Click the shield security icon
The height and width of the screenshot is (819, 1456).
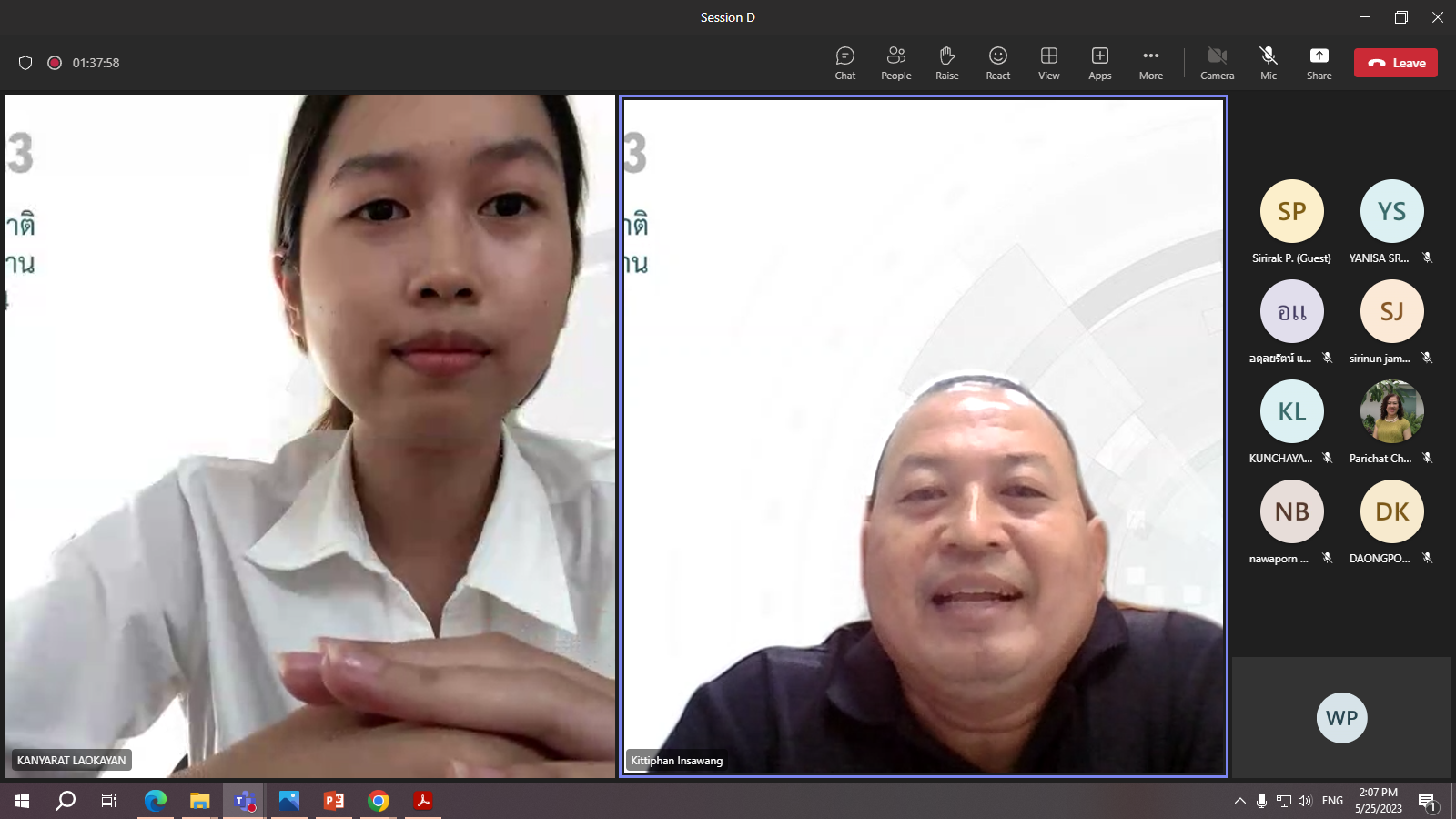click(x=25, y=63)
